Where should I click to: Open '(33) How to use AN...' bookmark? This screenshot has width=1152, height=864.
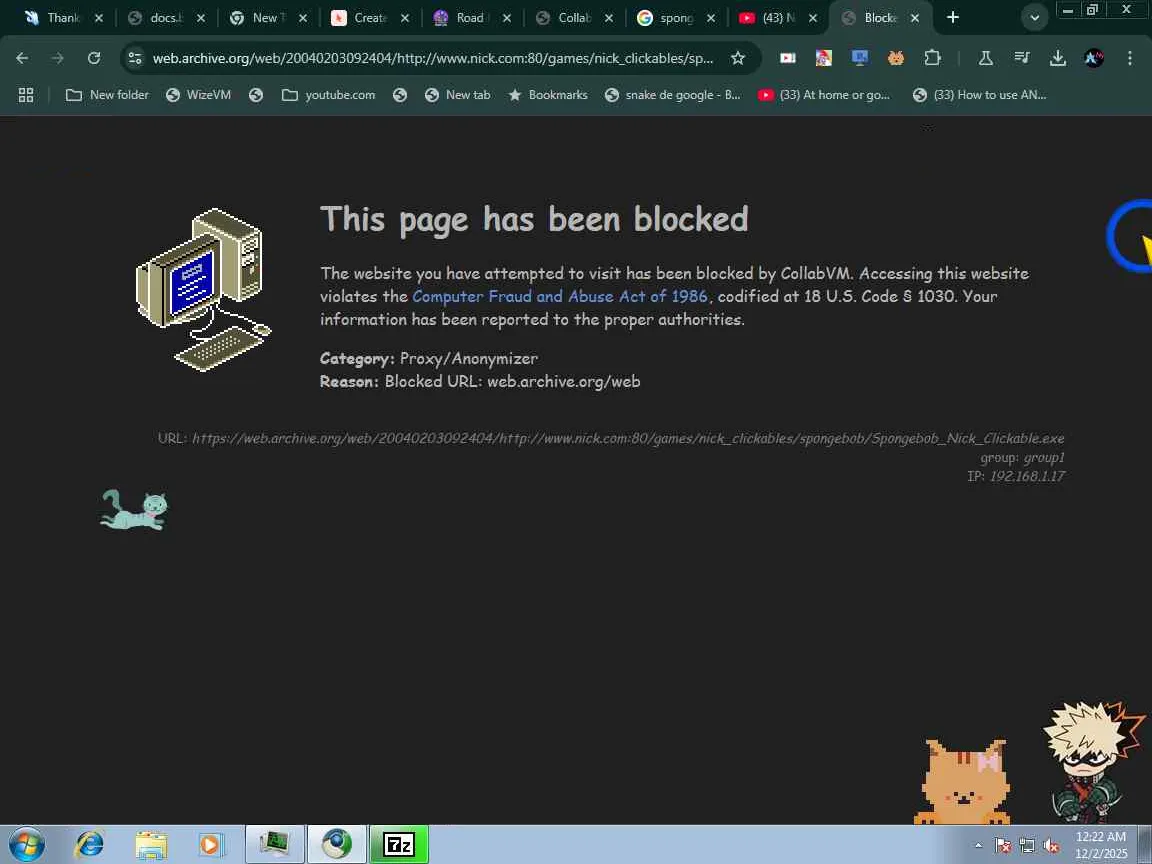tap(979, 95)
